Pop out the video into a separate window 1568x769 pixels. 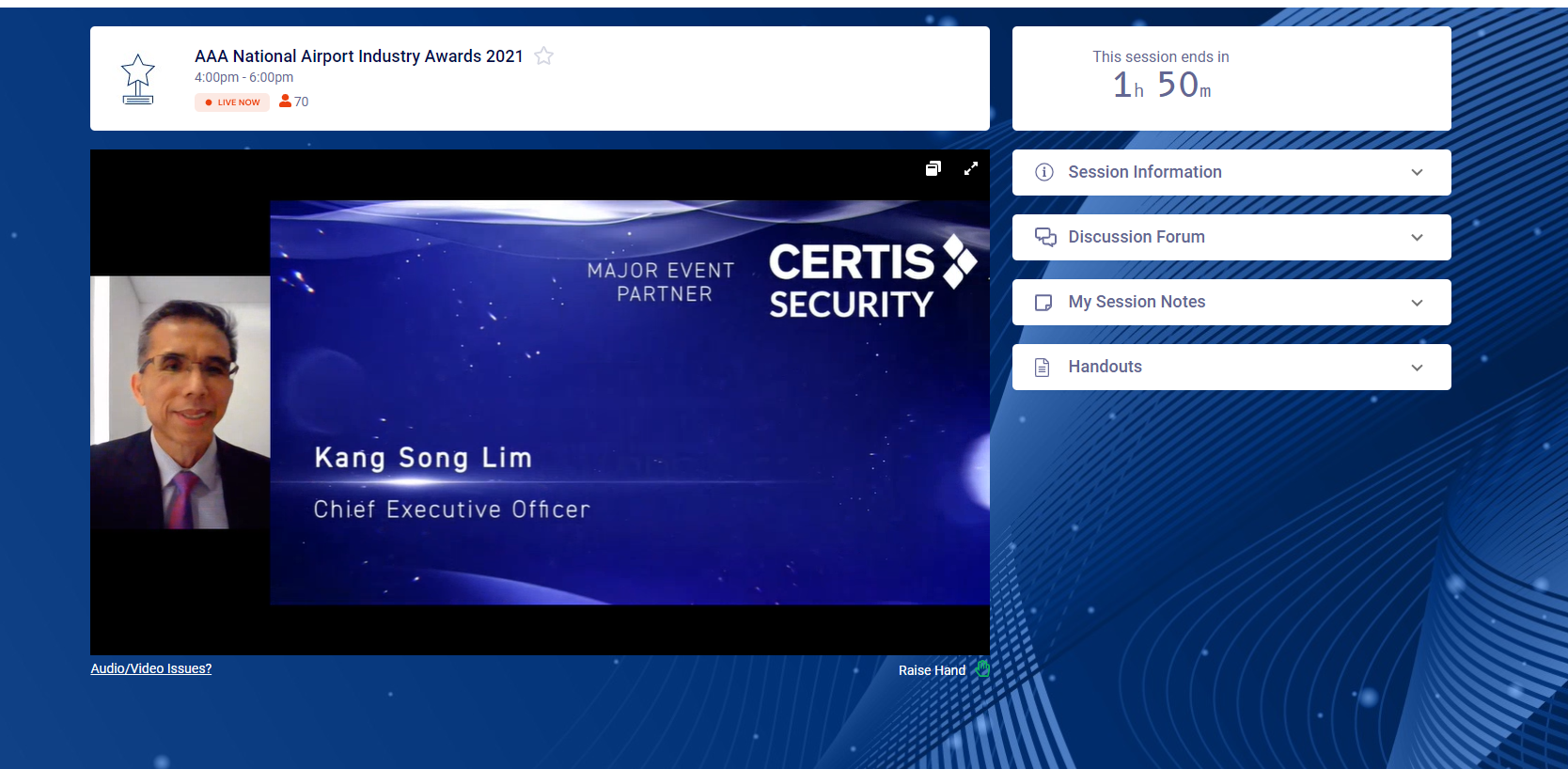click(x=933, y=168)
